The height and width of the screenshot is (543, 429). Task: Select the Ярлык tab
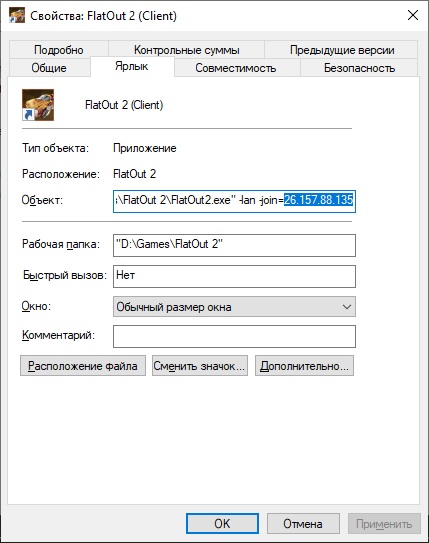coord(132,66)
